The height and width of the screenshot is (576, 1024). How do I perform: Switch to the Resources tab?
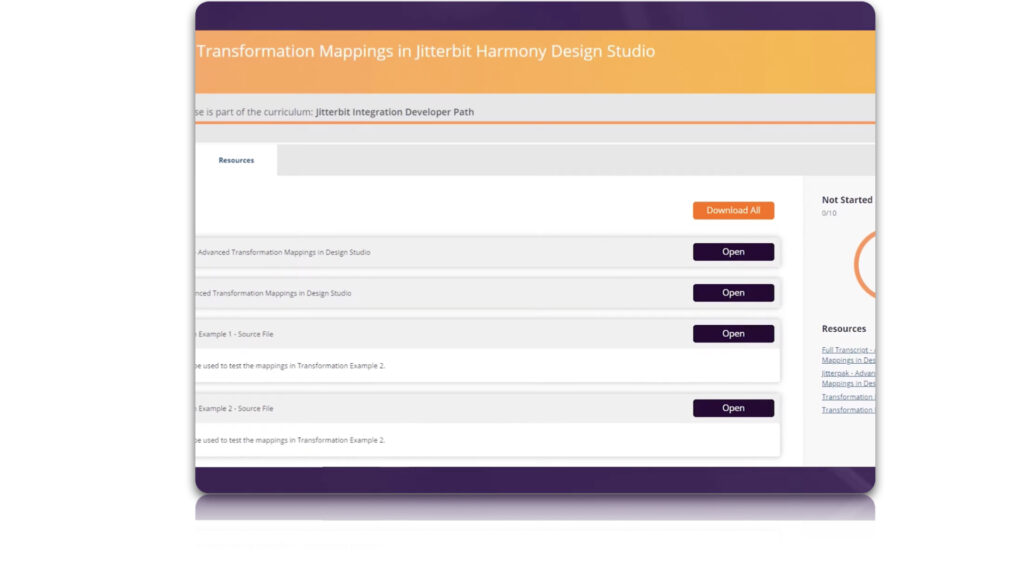click(236, 160)
